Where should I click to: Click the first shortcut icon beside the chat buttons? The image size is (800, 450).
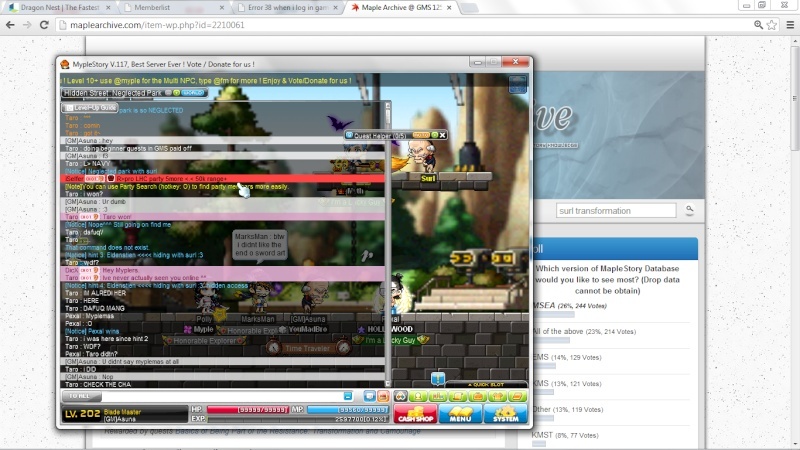(x=401, y=396)
